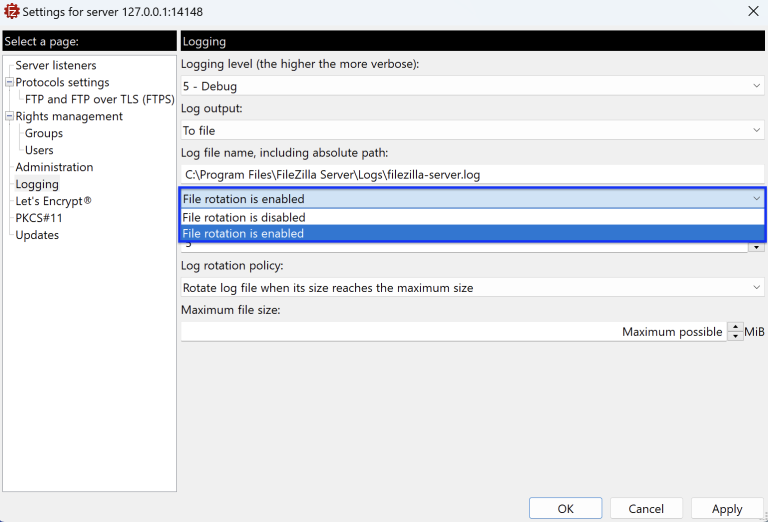Image resolution: width=768 pixels, height=522 pixels.
Task: Open the Let's Encrypt page
Action: click(x=53, y=201)
